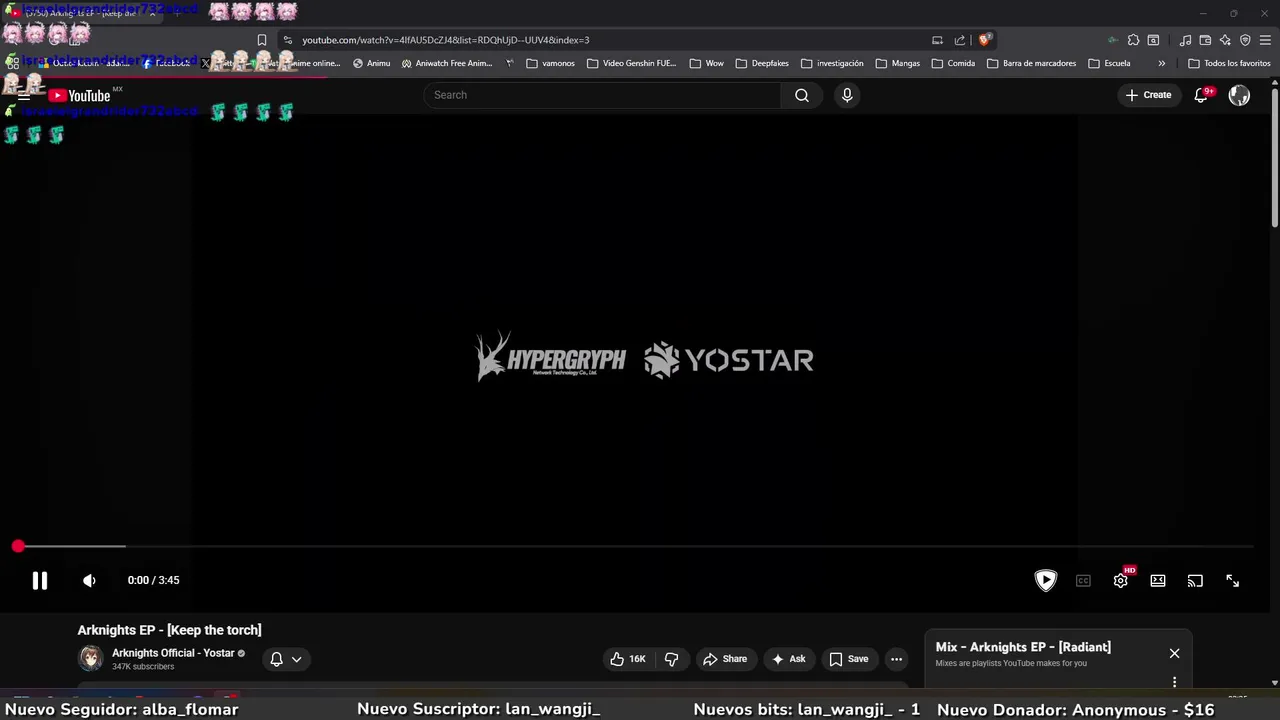
Task: Click the Arknights EP - [Keep the torch] title
Action: (x=169, y=630)
